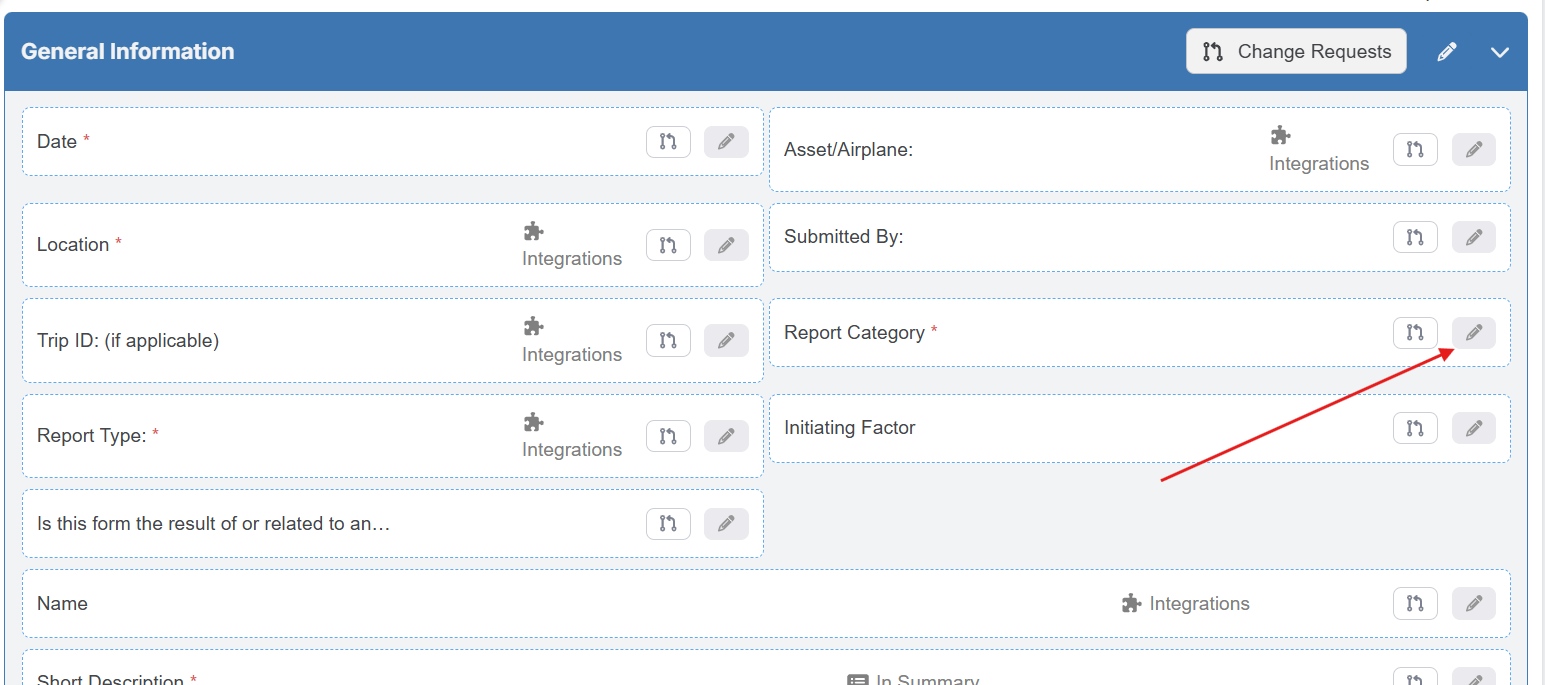The image size is (1545, 685).
Task: Click the pencil edit icon for Date
Action: (726, 142)
